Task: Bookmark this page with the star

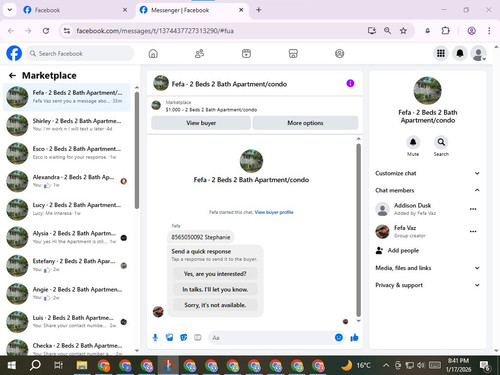Action: tap(403, 31)
